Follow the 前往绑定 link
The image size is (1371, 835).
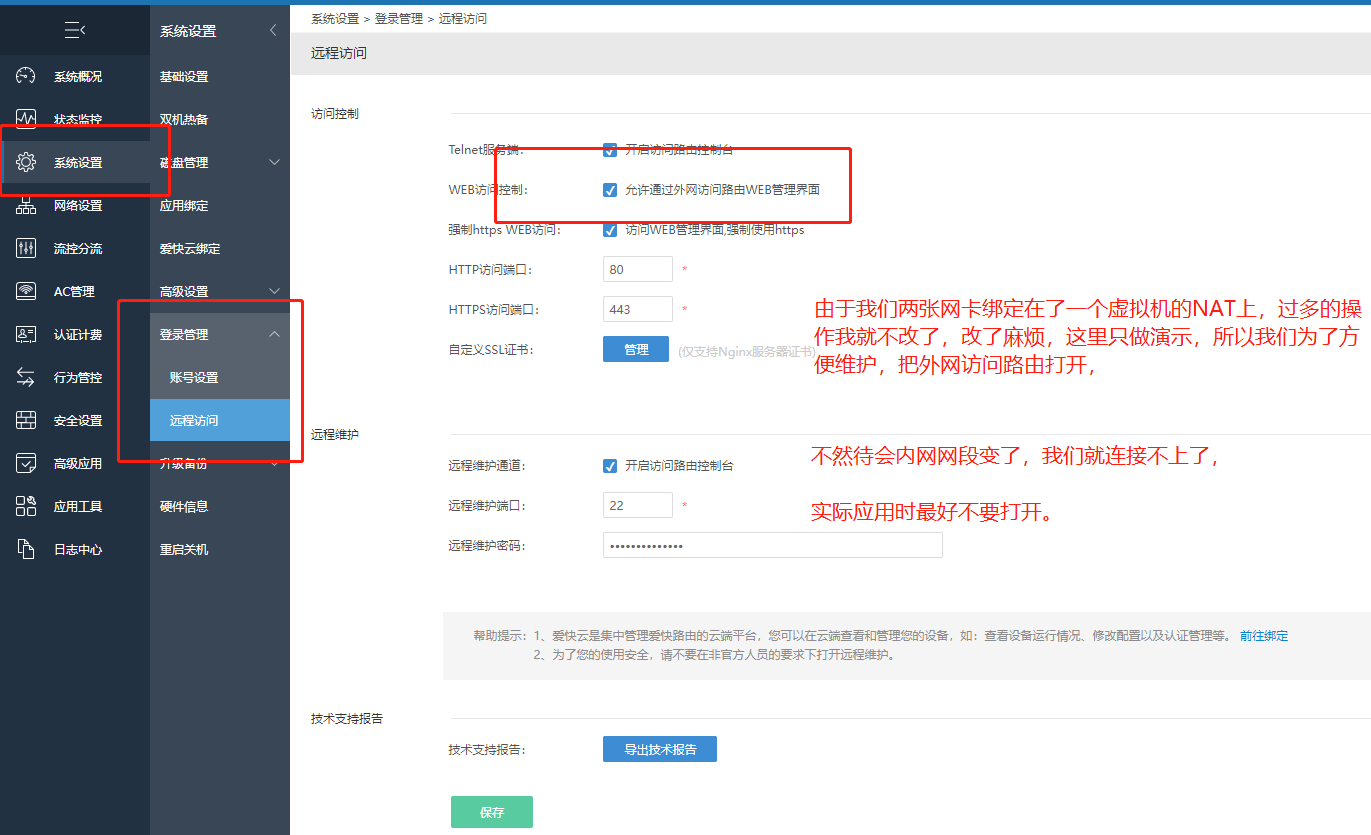(x=1264, y=636)
